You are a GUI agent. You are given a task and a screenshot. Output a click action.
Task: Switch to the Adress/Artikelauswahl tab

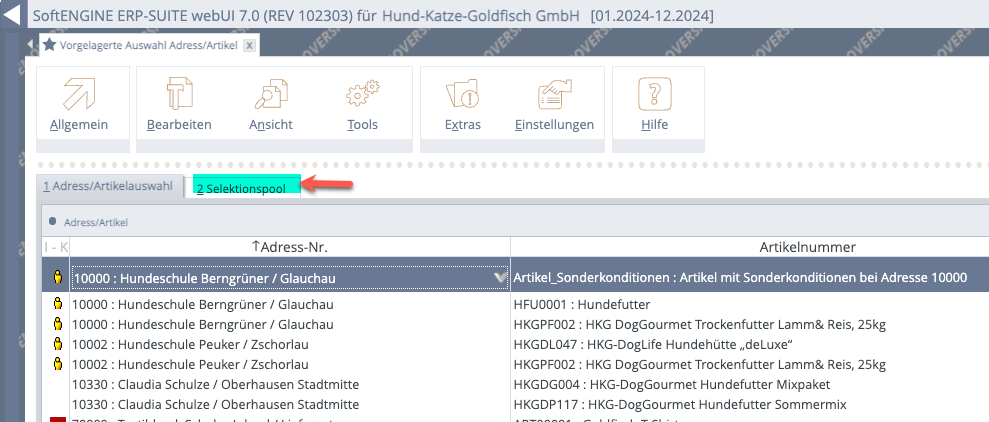(x=107, y=186)
